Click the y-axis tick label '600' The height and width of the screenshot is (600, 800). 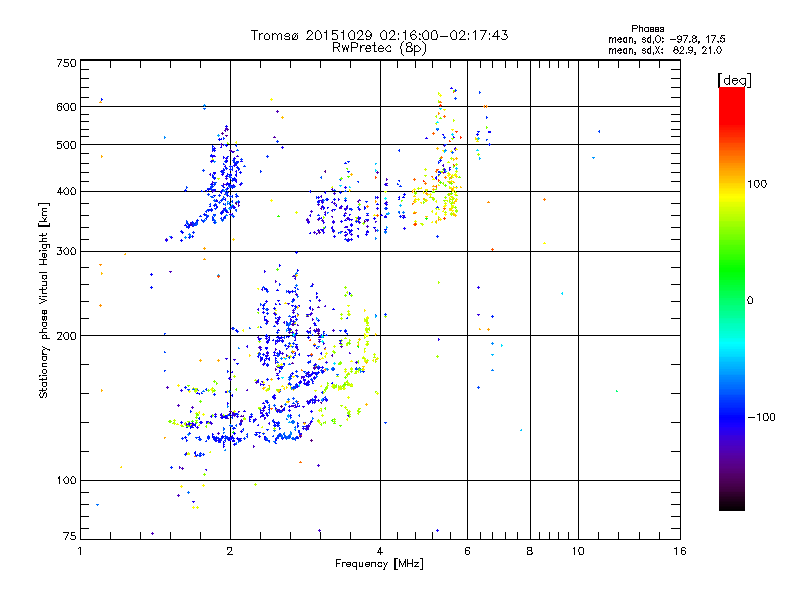[66, 107]
